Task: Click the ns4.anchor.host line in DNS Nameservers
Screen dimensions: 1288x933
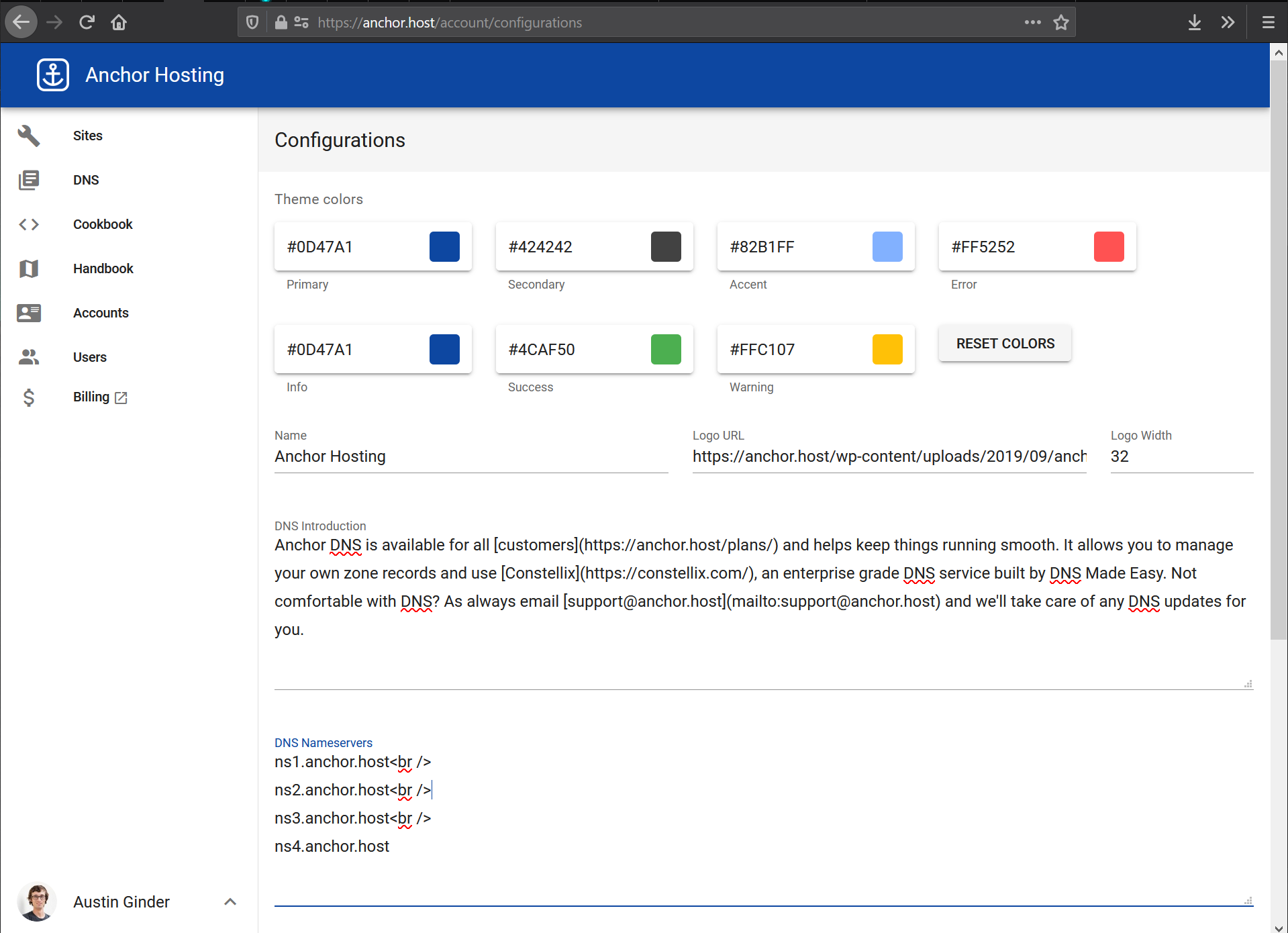Action: pyautogui.click(x=332, y=846)
